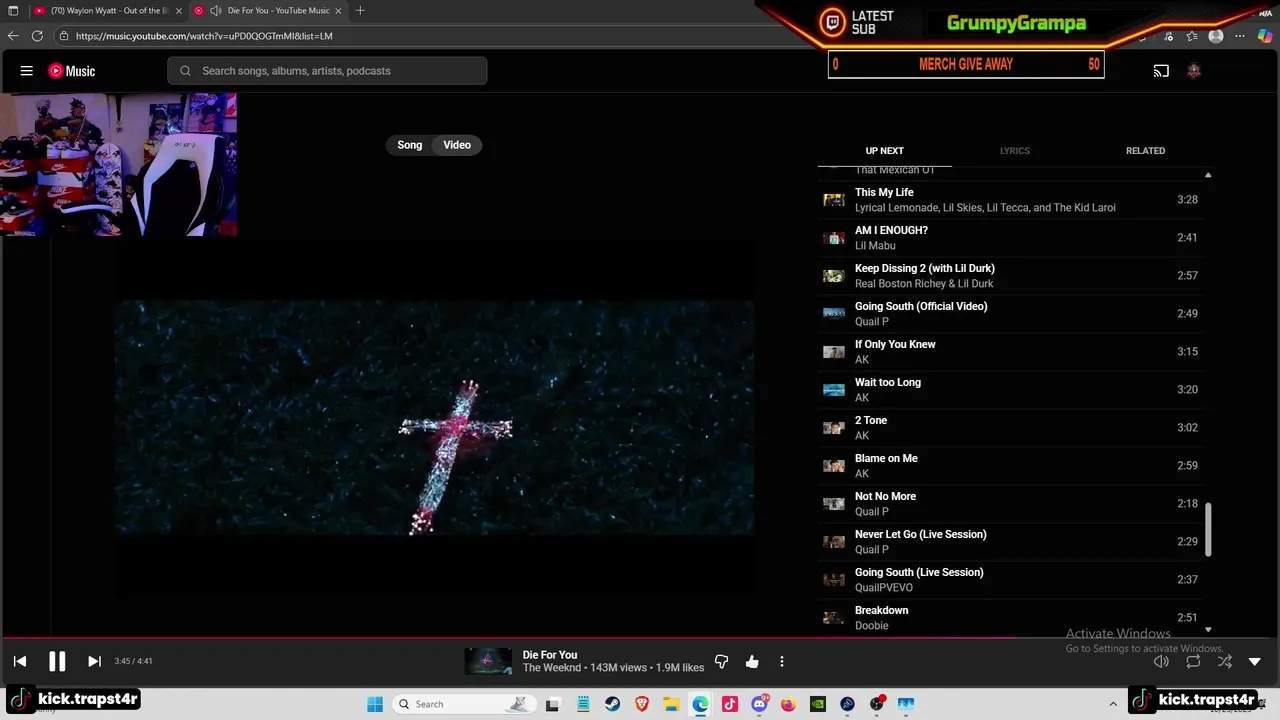Open browser profile icon

pos(1216,36)
